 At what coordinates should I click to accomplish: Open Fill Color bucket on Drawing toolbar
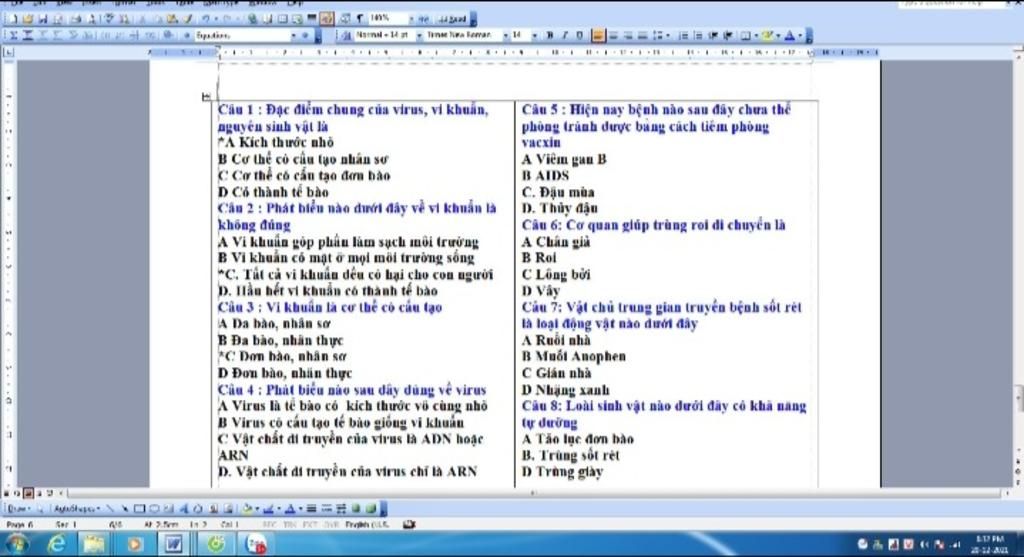tap(248, 509)
